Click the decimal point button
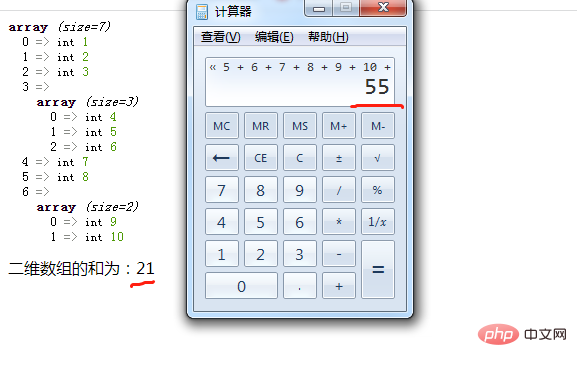 (x=300, y=286)
